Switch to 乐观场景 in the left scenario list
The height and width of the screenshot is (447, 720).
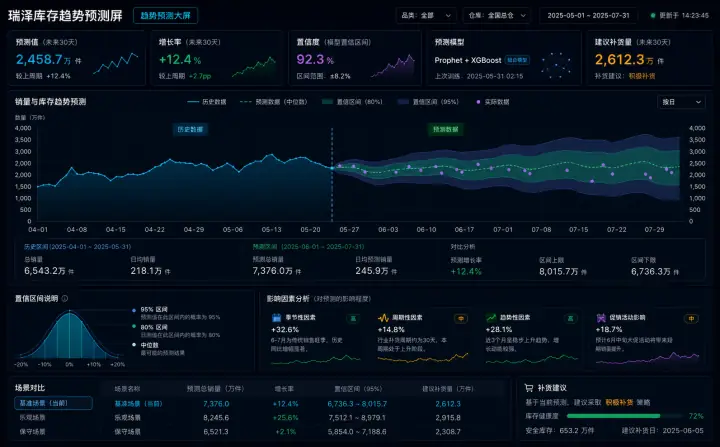tap(32, 418)
